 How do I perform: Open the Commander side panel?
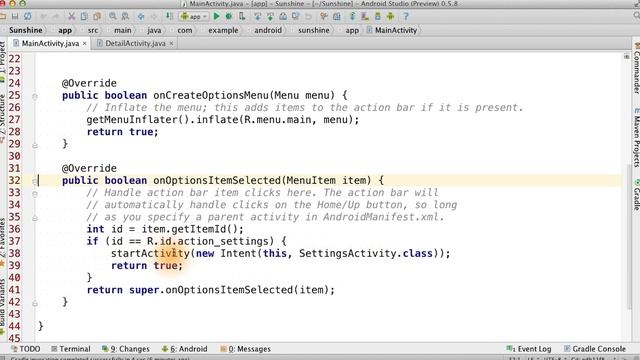click(x=636, y=68)
